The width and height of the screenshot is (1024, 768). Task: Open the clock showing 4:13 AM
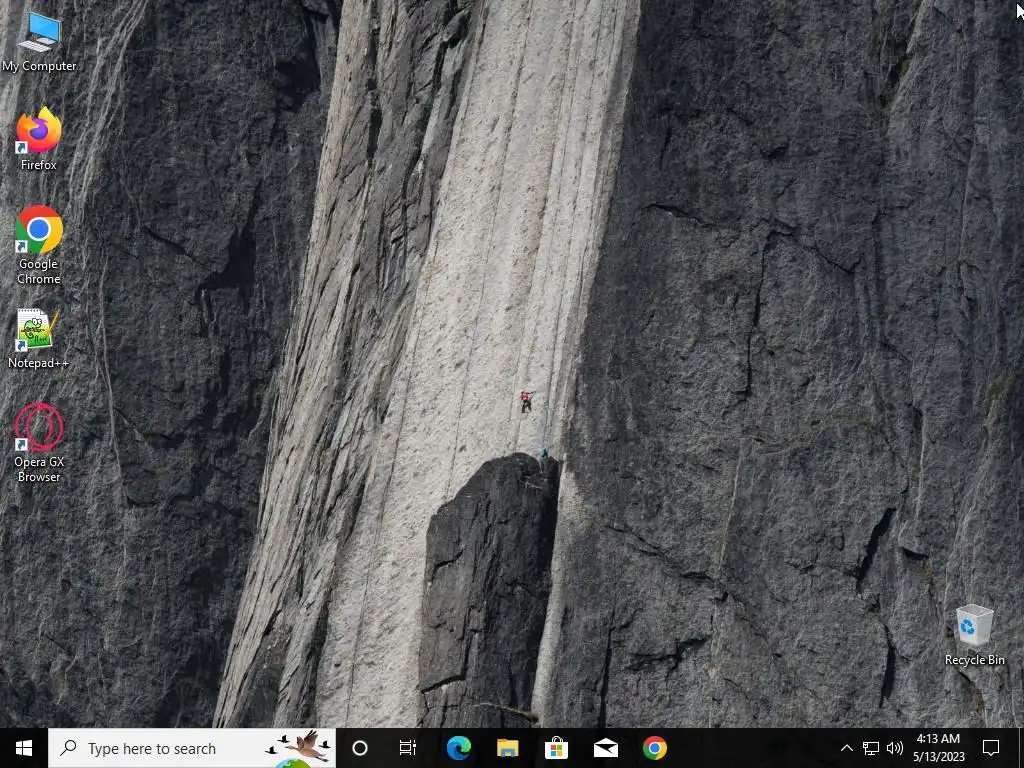[938, 748]
